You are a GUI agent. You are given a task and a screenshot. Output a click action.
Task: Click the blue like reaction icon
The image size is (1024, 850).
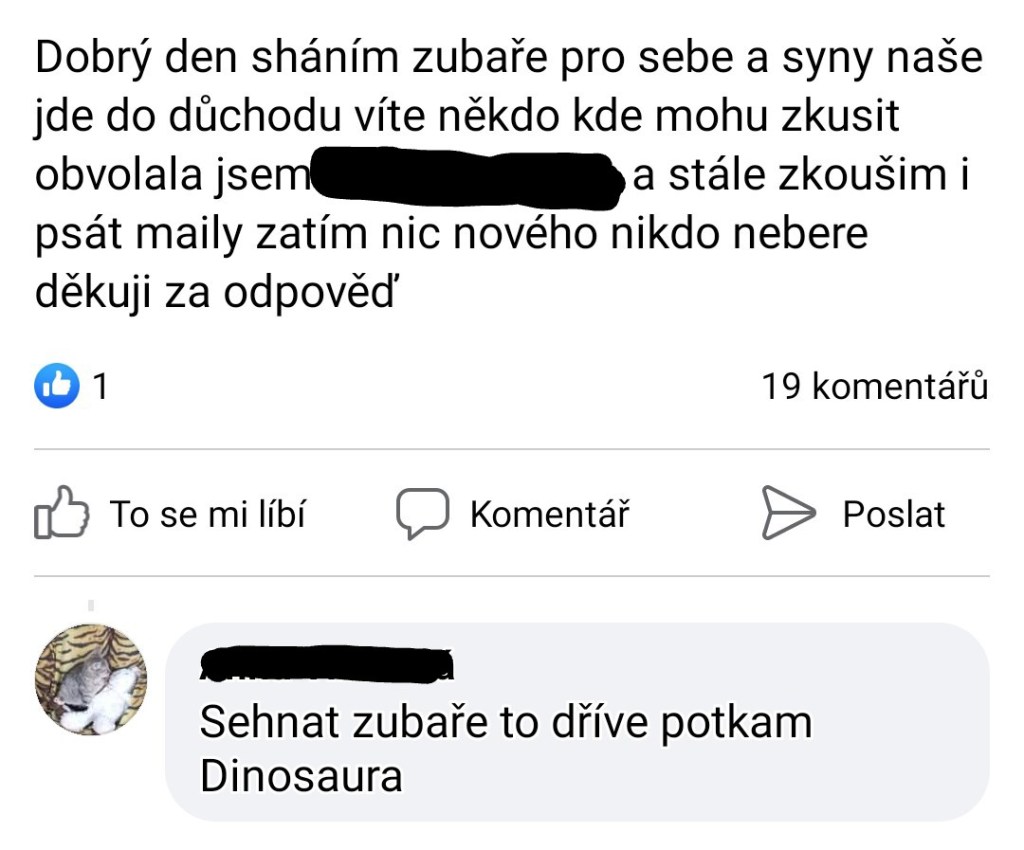pyautogui.click(x=57, y=387)
